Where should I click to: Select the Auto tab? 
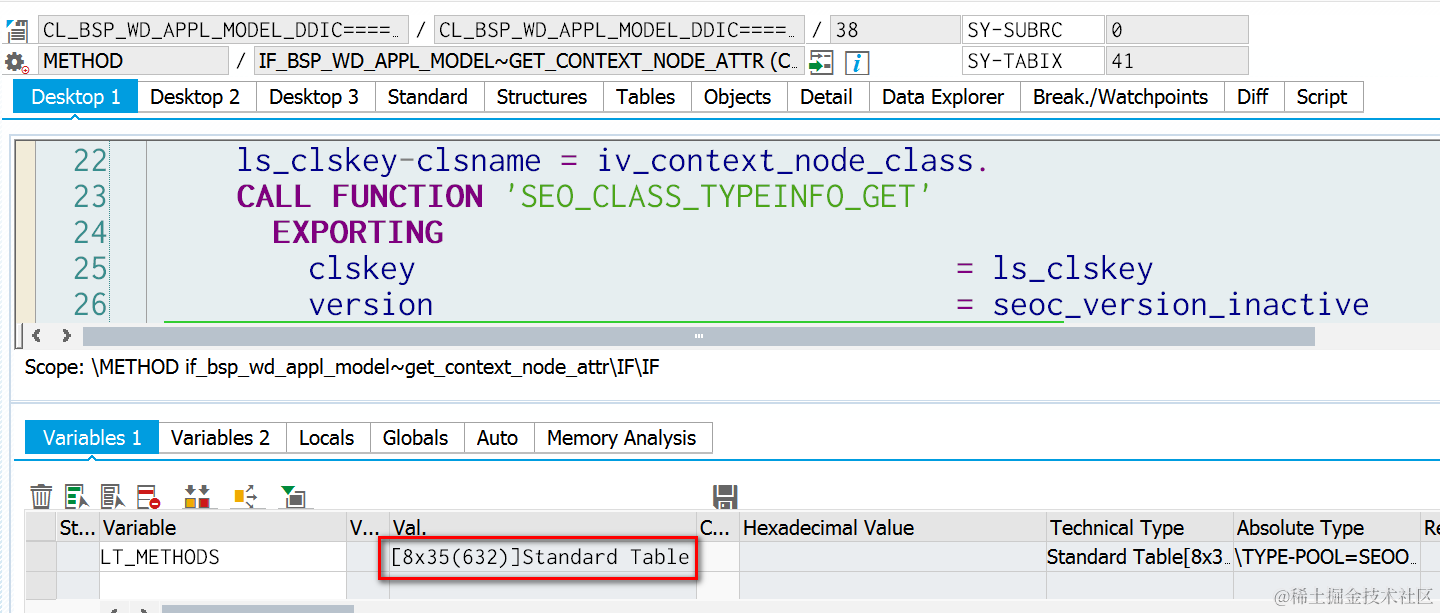(x=497, y=438)
